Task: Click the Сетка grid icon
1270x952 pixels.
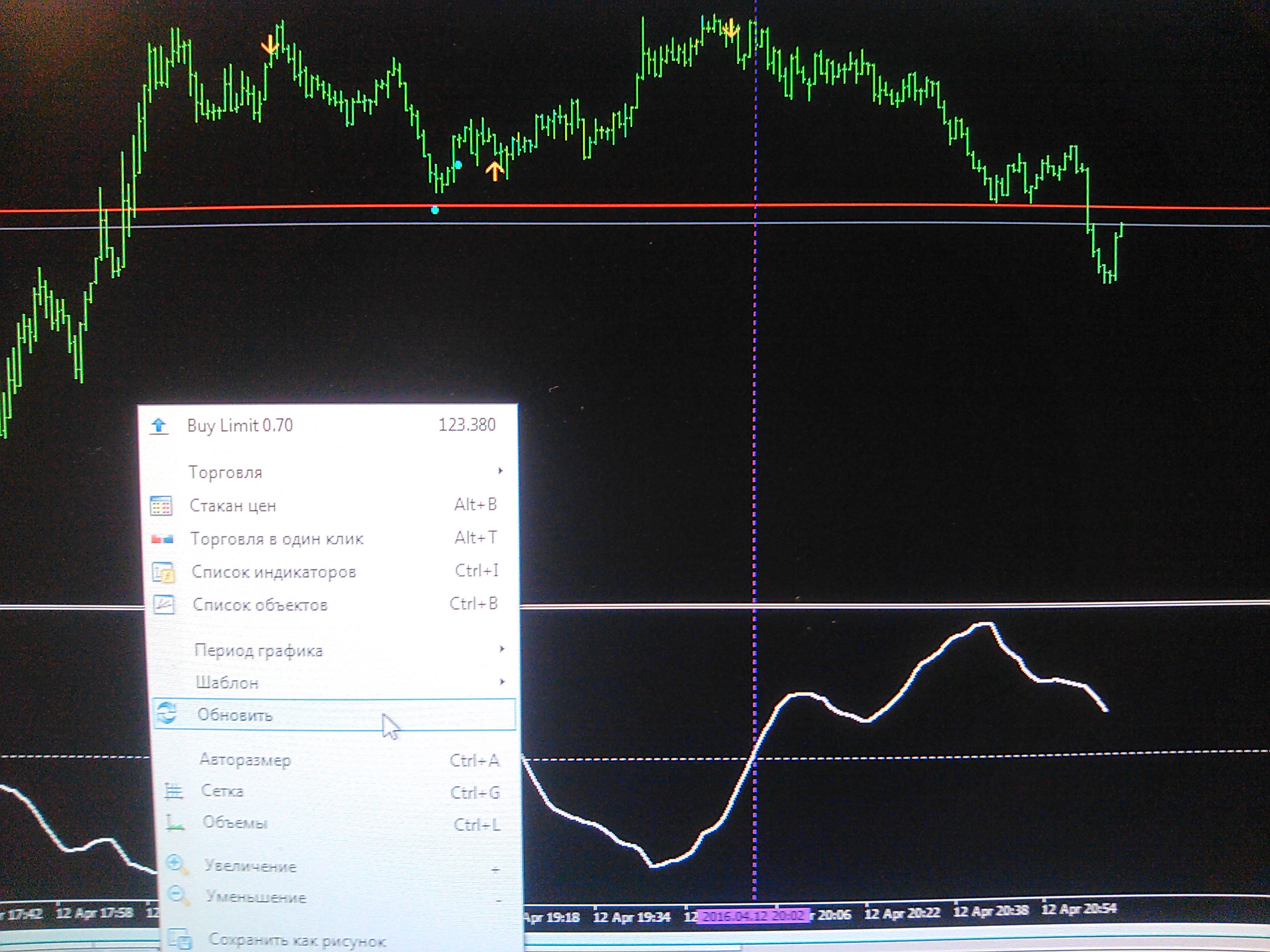Action: (x=174, y=791)
